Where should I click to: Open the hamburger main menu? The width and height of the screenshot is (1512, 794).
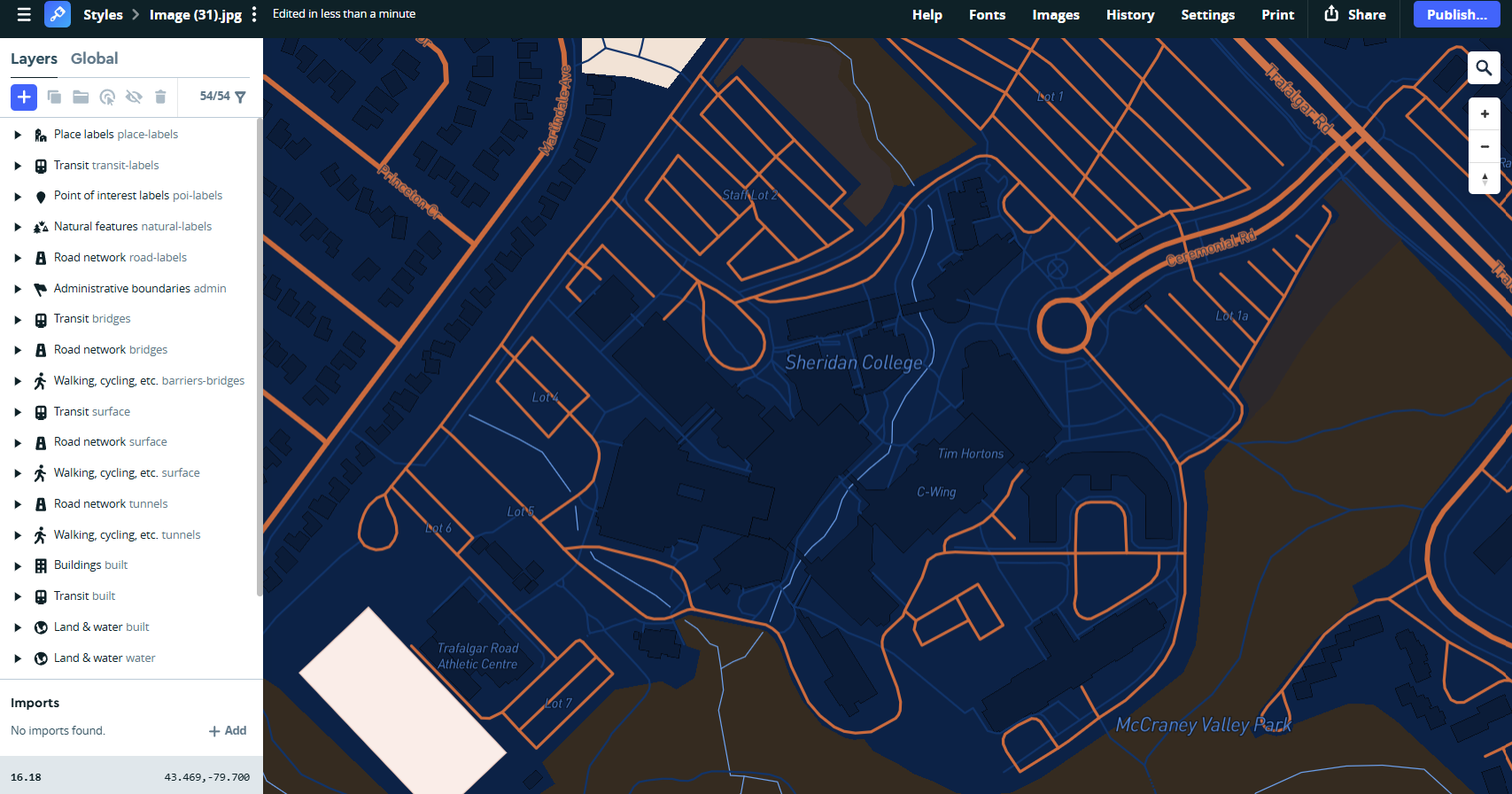click(24, 14)
